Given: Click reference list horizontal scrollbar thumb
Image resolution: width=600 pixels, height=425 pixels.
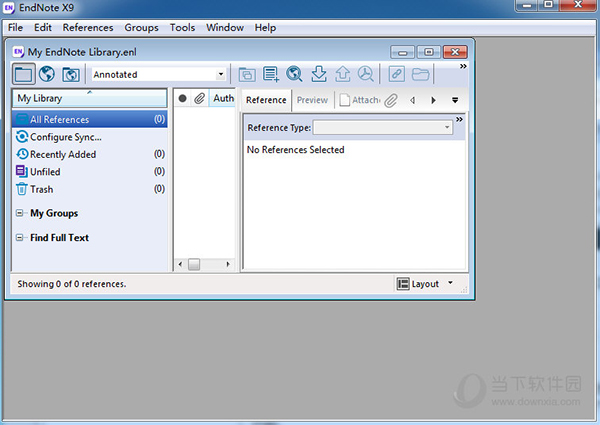Looking at the screenshot, I should click(x=194, y=264).
